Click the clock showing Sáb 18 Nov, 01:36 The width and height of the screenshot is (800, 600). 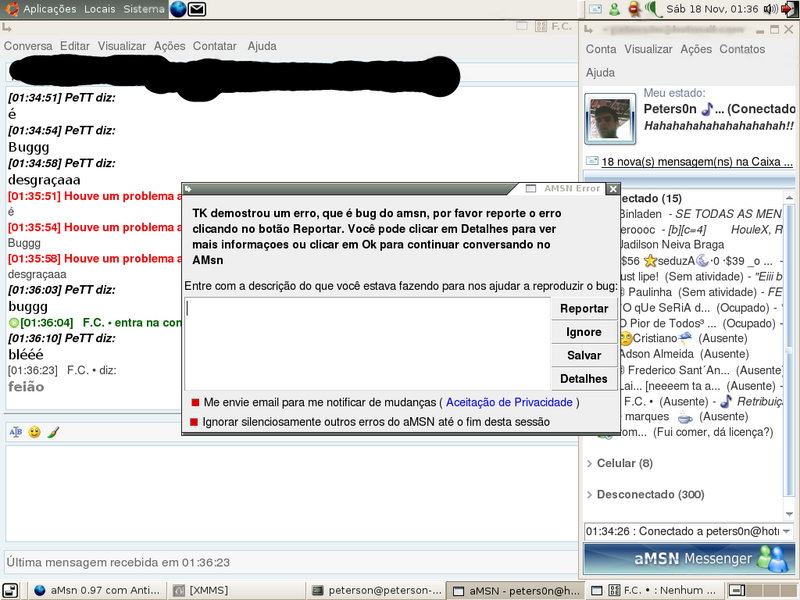pos(712,9)
